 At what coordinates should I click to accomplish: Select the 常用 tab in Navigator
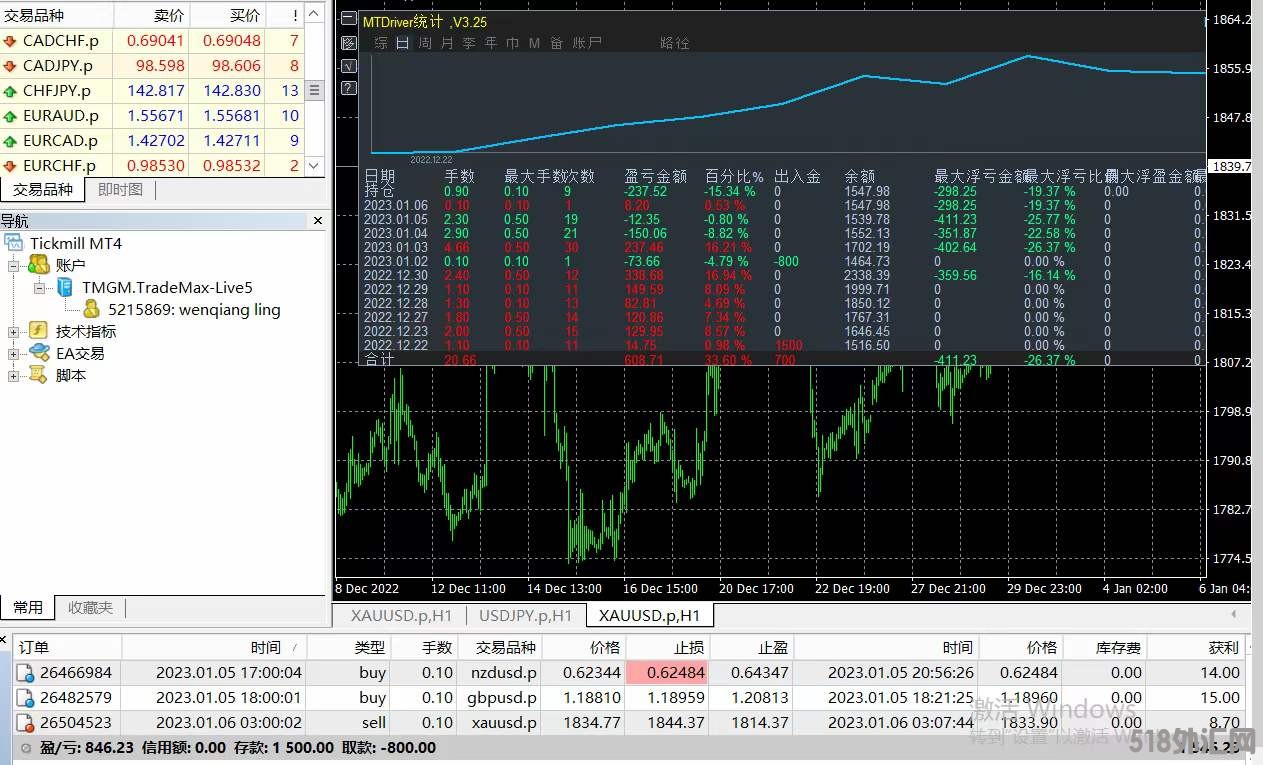pos(28,607)
